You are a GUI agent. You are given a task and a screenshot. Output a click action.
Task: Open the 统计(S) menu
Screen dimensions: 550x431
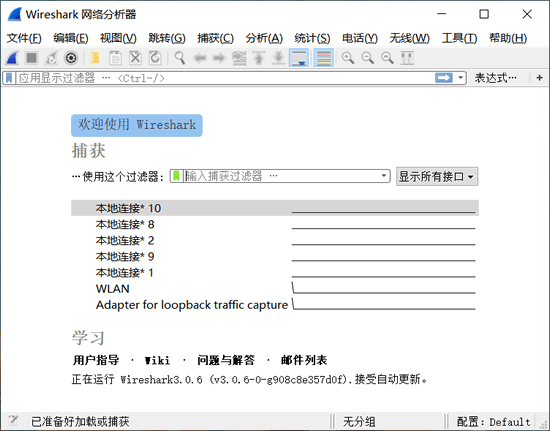[312, 38]
